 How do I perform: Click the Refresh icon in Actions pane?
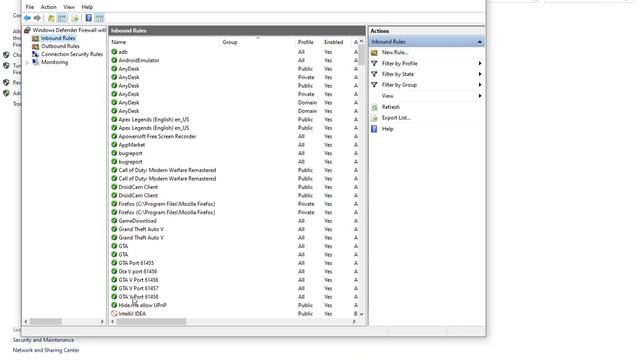(x=374, y=107)
